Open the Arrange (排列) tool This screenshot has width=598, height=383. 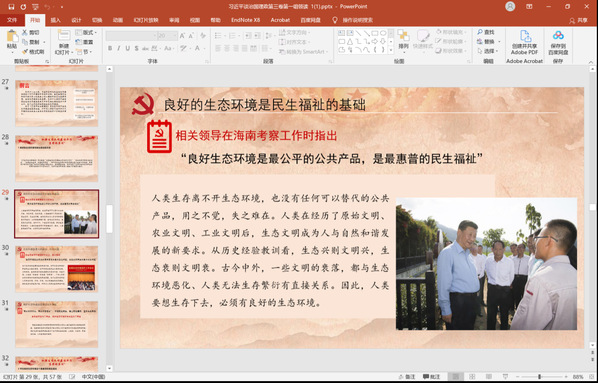(x=403, y=39)
